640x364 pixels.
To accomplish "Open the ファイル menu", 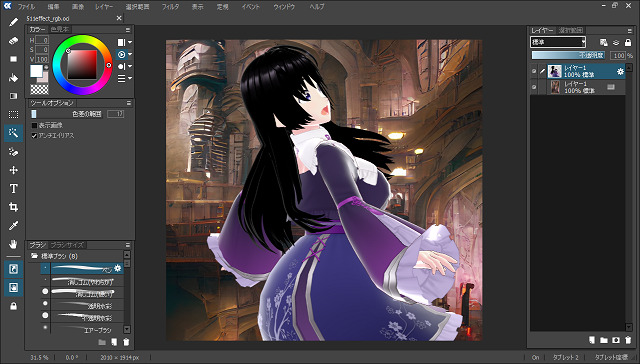I will tap(26, 7).
